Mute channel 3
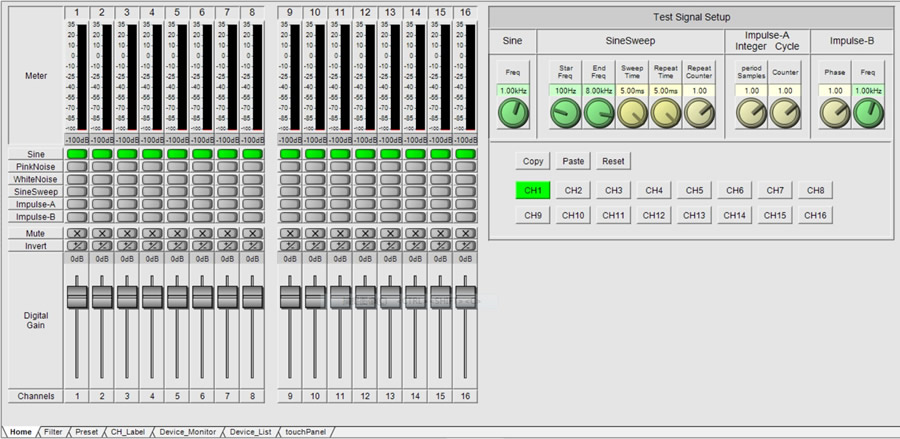Image resolution: width=900 pixels, height=439 pixels. (127, 234)
